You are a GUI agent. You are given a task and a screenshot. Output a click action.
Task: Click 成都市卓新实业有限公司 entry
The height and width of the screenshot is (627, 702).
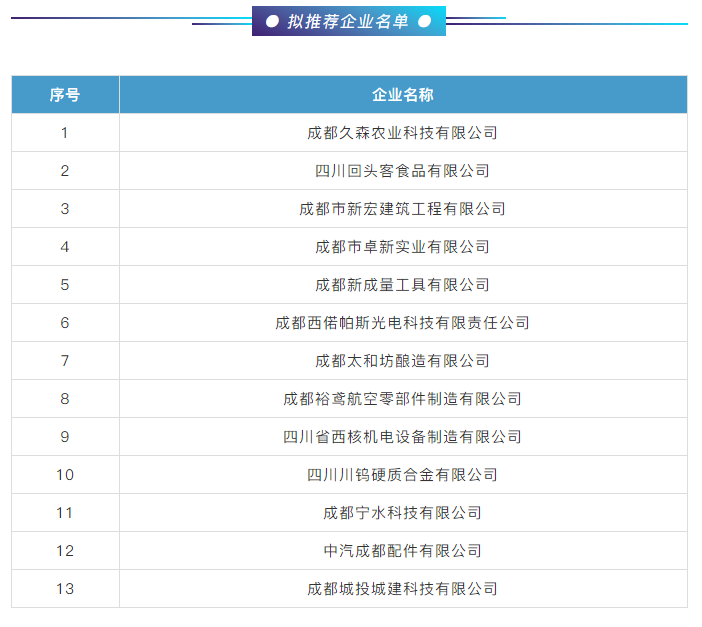click(x=402, y=247)
